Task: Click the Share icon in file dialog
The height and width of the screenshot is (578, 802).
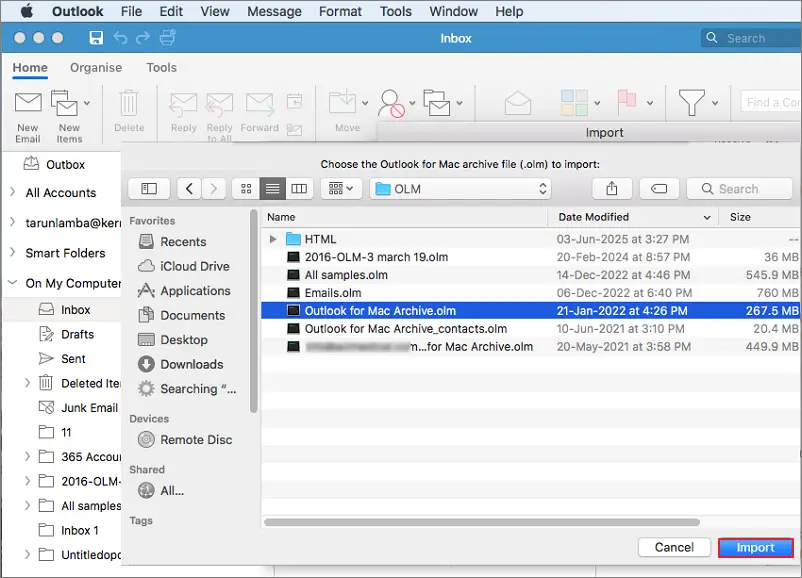Action: [x=612, y=189]
